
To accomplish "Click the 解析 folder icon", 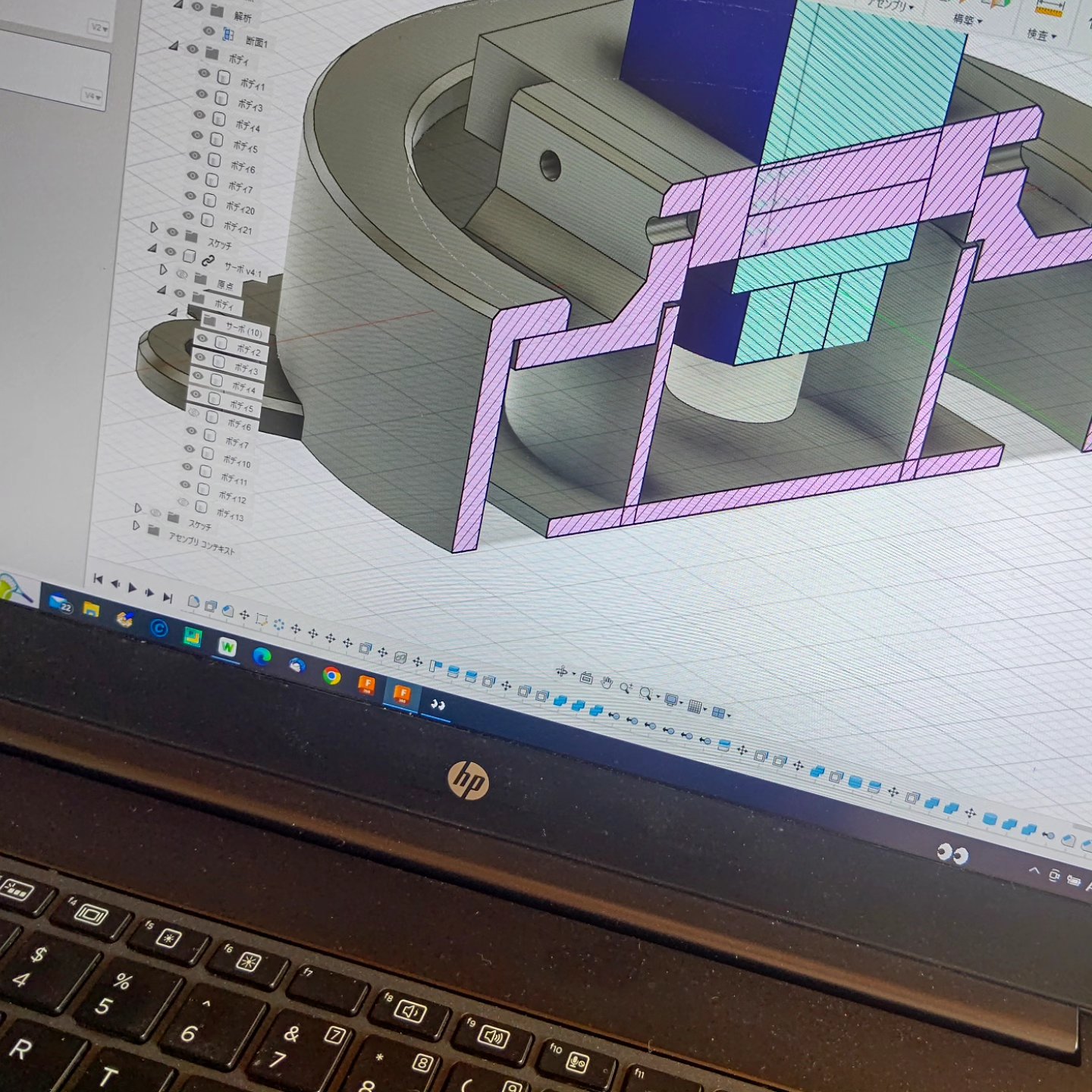I will [x=217, y=10].
